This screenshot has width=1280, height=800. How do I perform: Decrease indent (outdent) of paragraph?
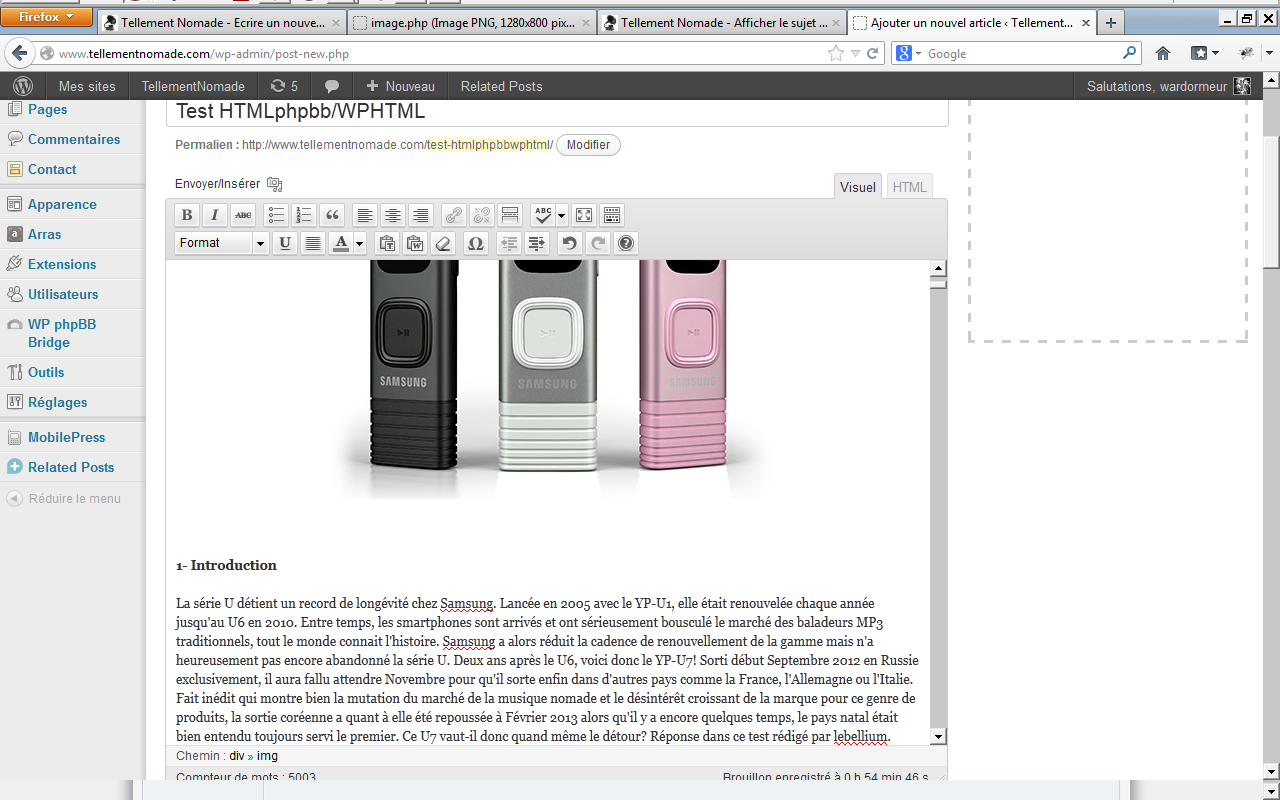[x=509, y=243]
